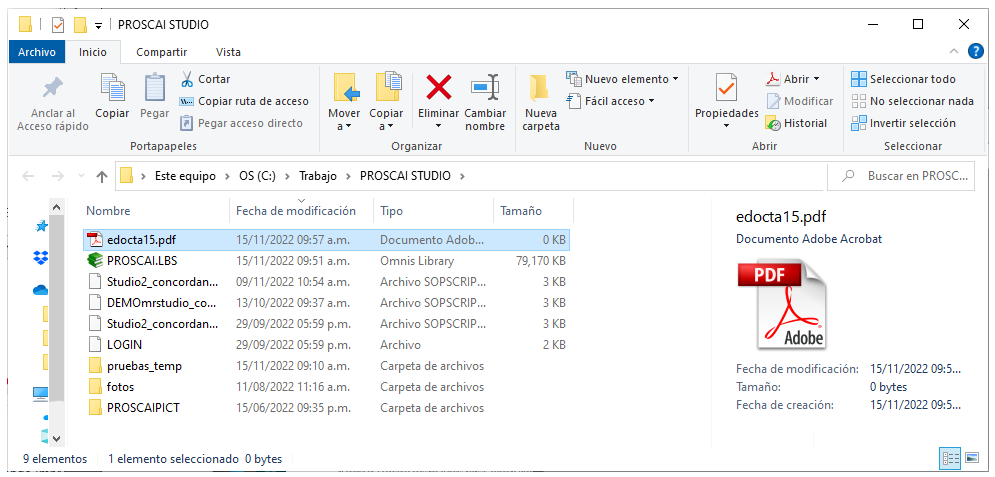
Task: Open the blue help question mark
Action: [975, 51]
